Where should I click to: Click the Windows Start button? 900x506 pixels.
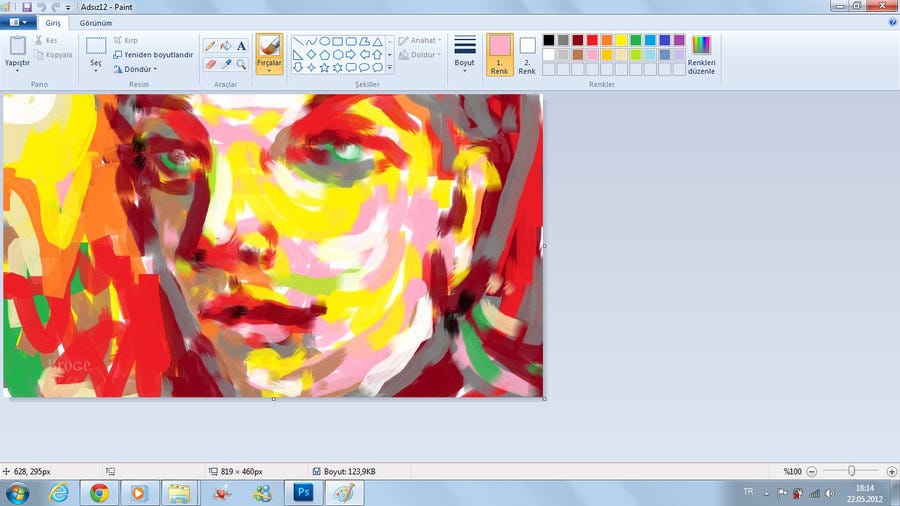(18, 493)
